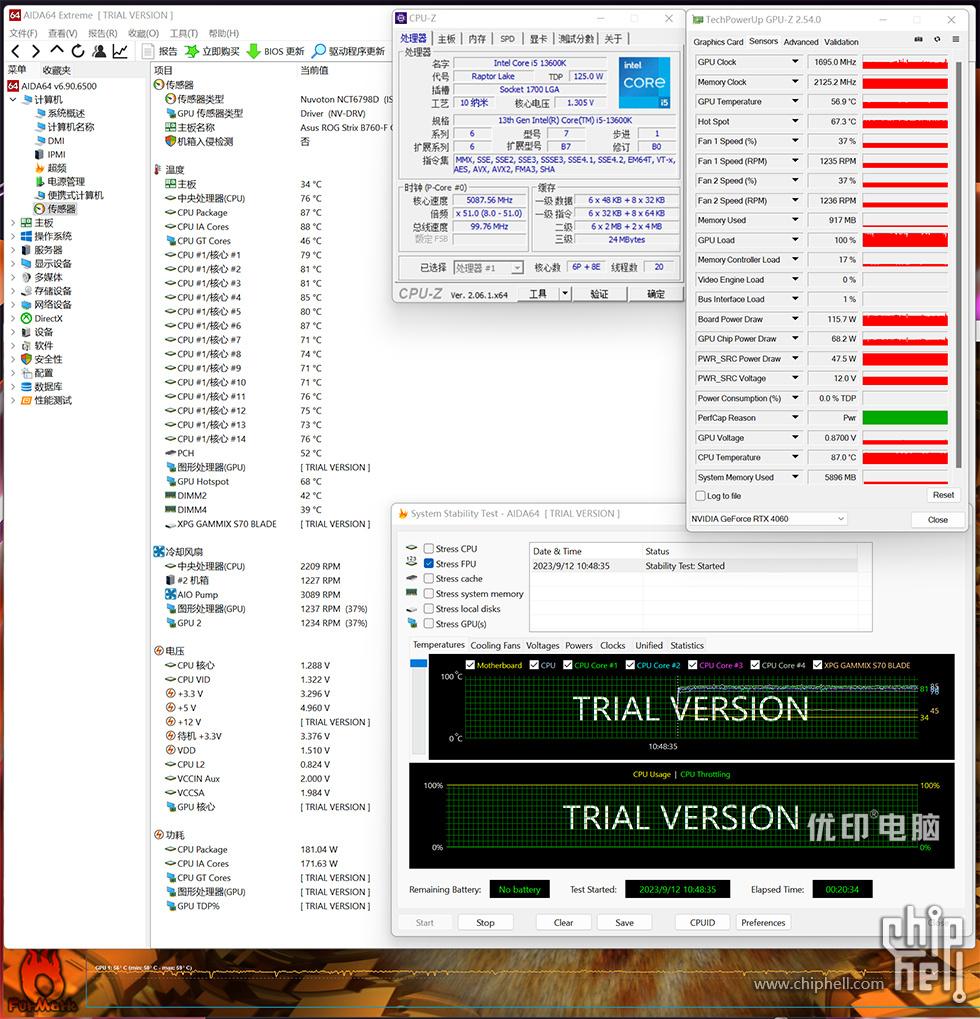Open the Memory Clock sensor dropdown
The width and height of the screenshot is (980, 1019).
795,82
